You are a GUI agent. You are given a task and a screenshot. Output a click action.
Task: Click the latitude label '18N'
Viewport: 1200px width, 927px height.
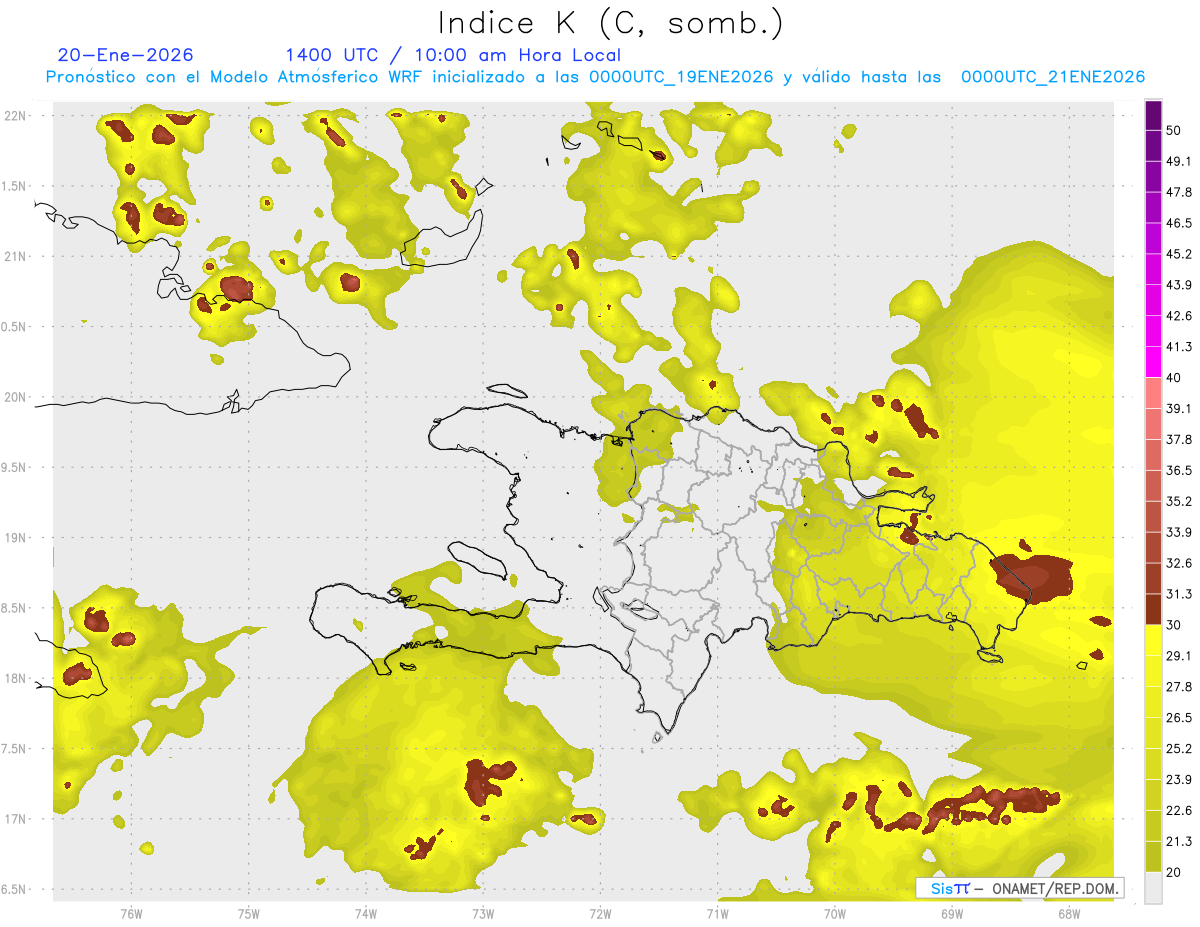[14, 678]
